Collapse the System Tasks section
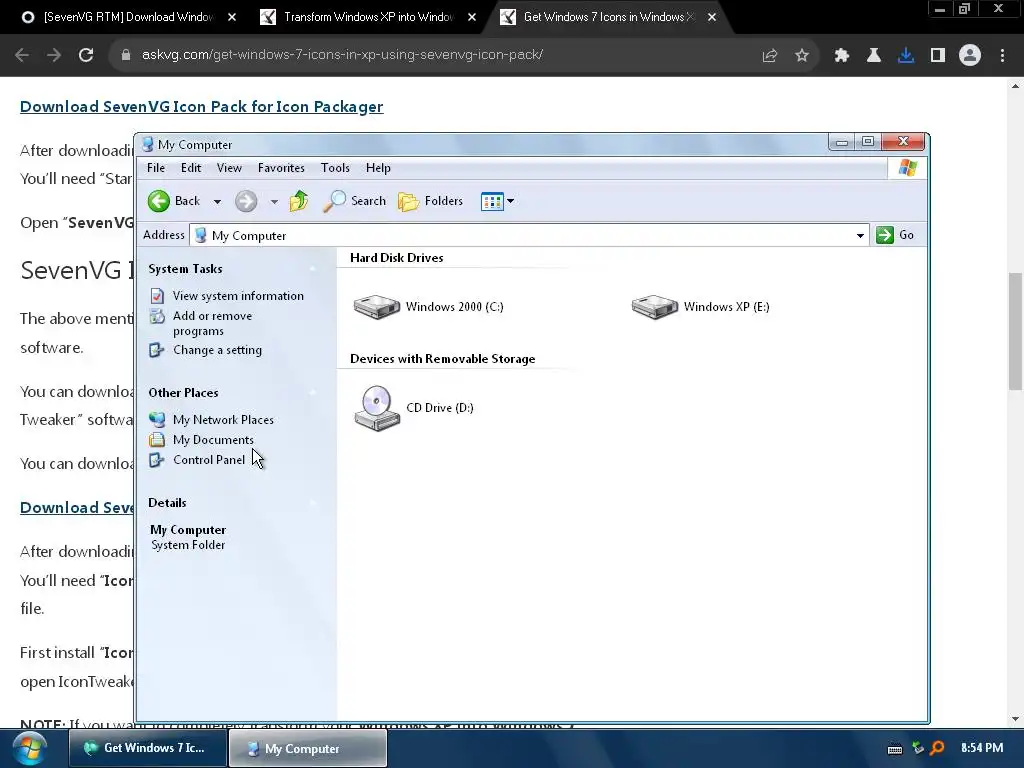This screenshot has height=768, width=1024. [313, 269]
